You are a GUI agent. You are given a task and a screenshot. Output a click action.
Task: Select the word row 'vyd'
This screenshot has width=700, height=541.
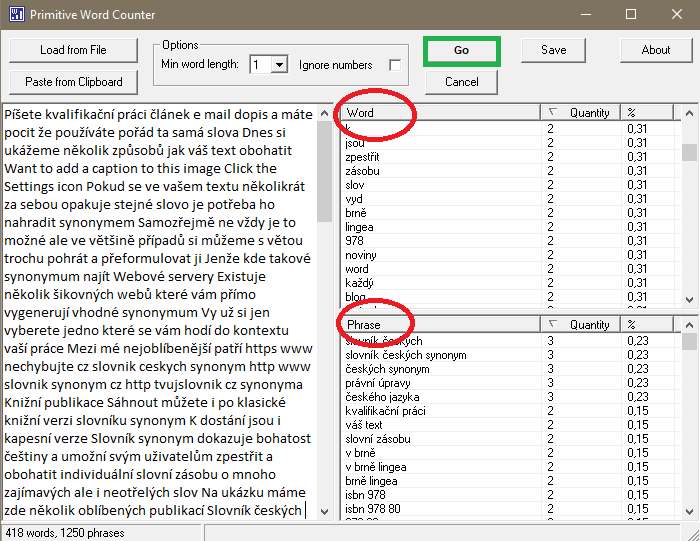(509, 199)
